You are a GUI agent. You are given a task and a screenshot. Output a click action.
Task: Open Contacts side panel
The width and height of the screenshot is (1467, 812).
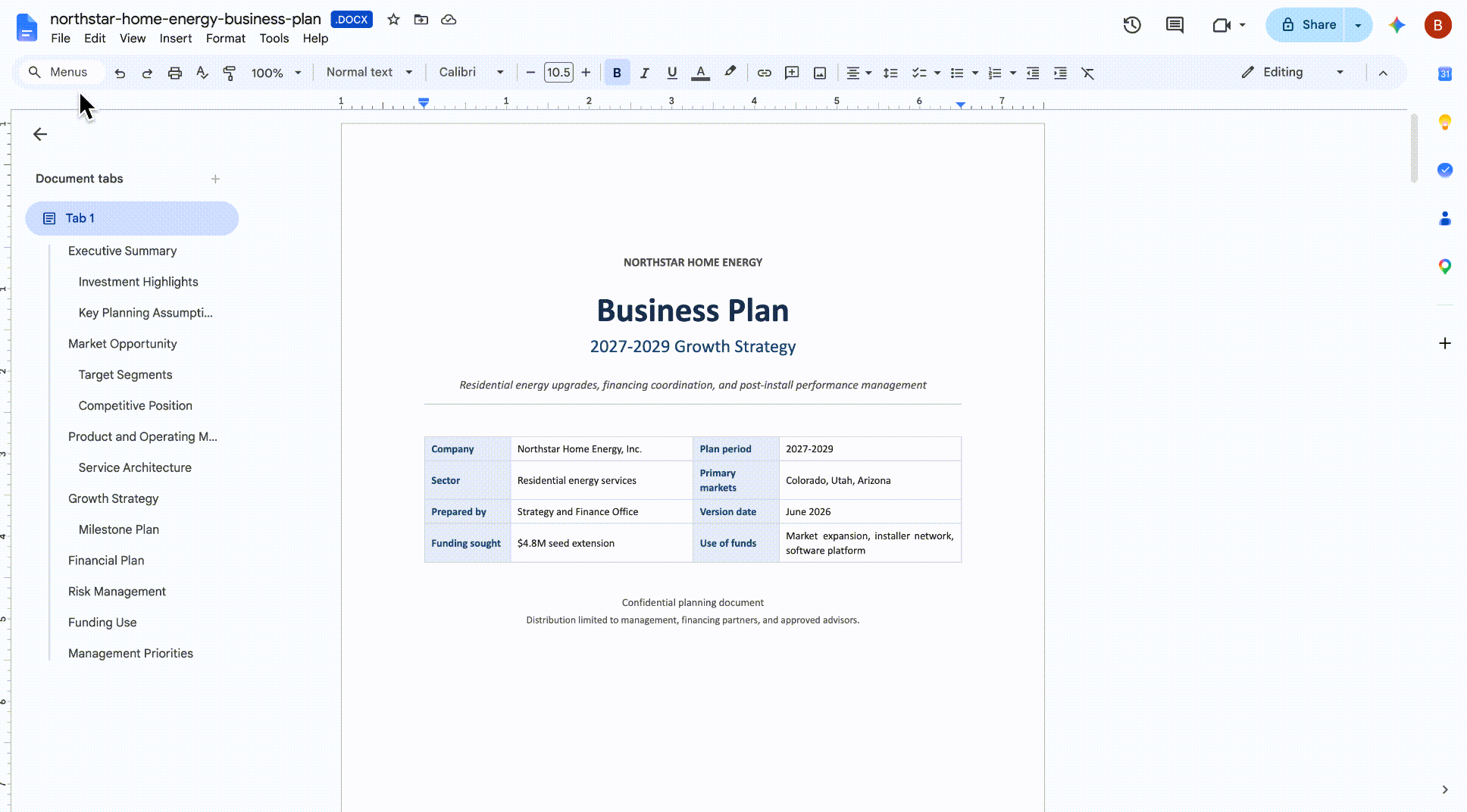click(1445, 218)
